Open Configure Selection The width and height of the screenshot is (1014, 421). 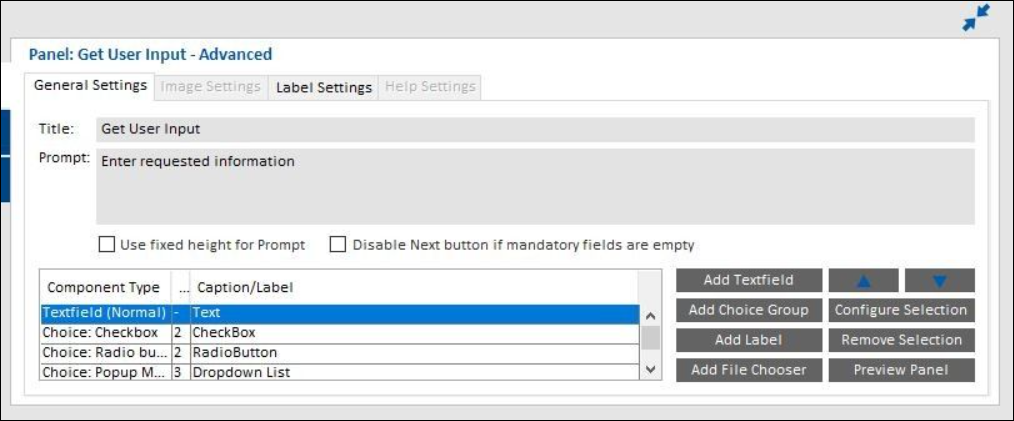(900, 310)
